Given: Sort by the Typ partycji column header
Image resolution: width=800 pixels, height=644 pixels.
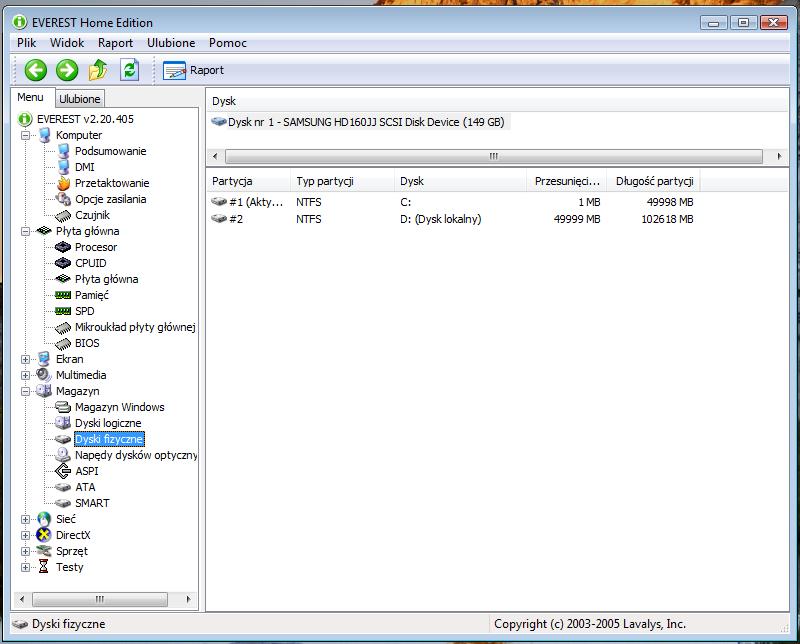Looking at the screenshot, I should coord(342,181).
